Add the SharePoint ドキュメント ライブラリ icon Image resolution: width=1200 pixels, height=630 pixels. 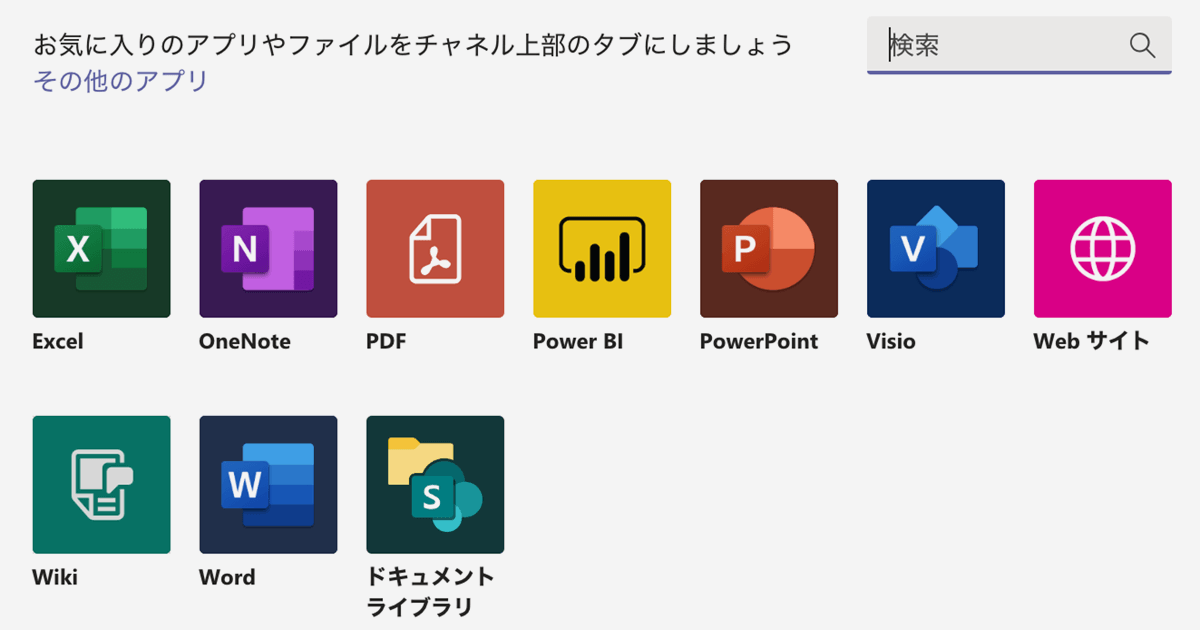(x=435, y=485)
